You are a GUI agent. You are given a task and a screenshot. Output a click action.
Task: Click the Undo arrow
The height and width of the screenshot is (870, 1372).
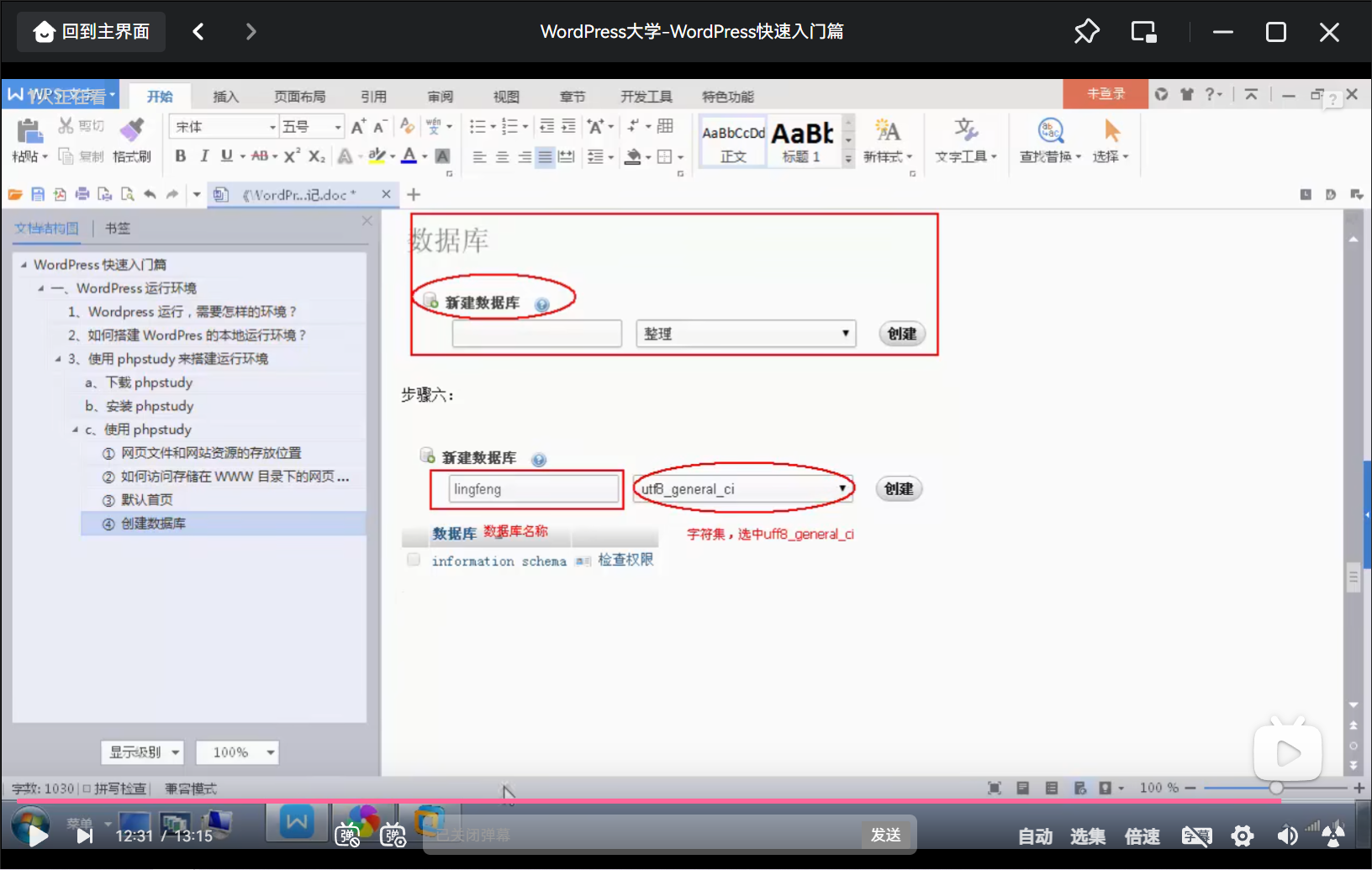[150, 195]
